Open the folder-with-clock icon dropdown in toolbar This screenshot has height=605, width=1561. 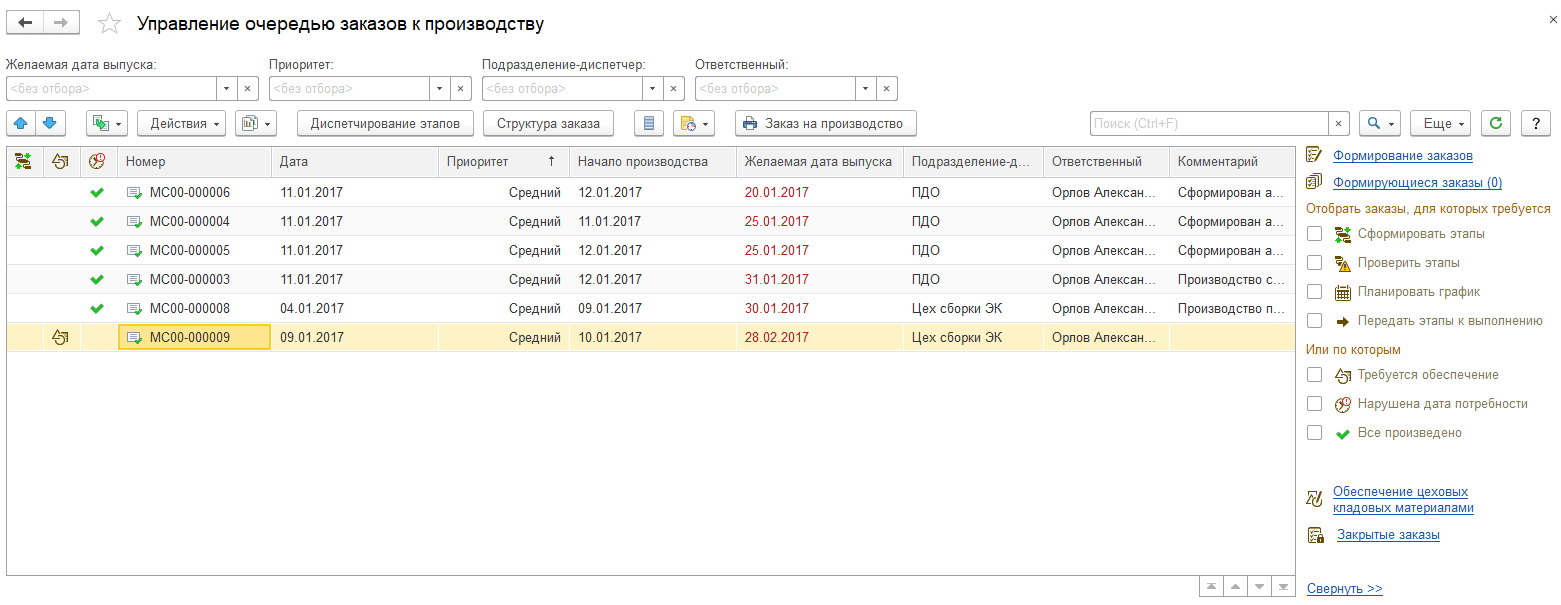click(694, 123)
